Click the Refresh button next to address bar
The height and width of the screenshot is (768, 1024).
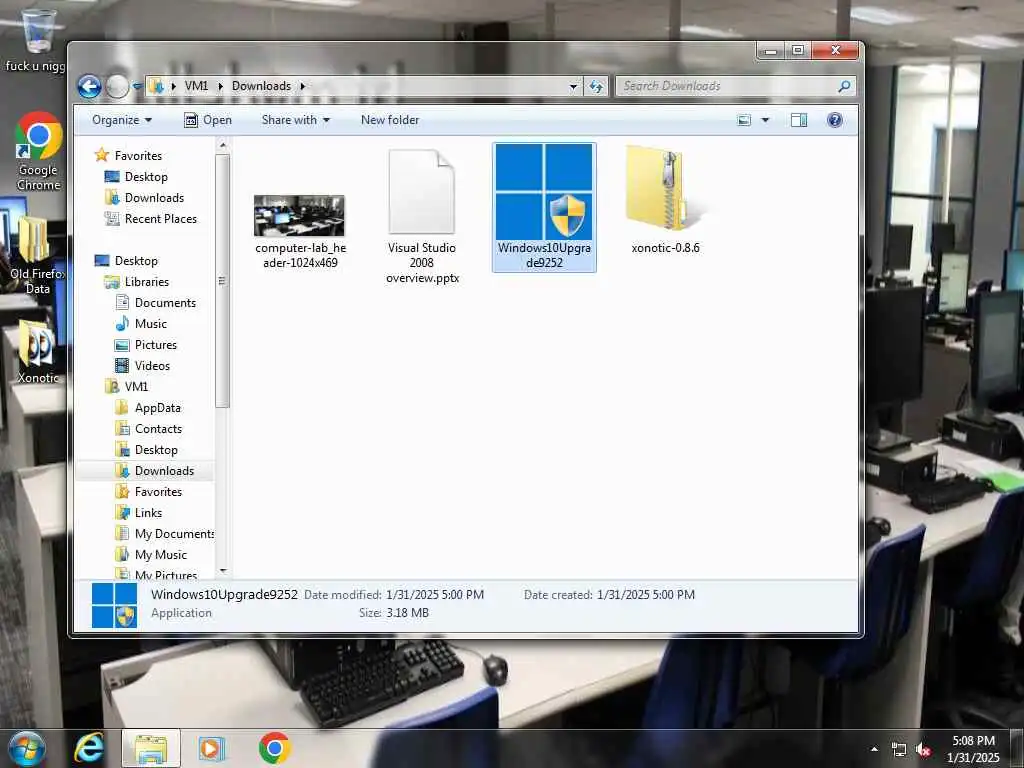pyautogui.click(x=596, y=86)
